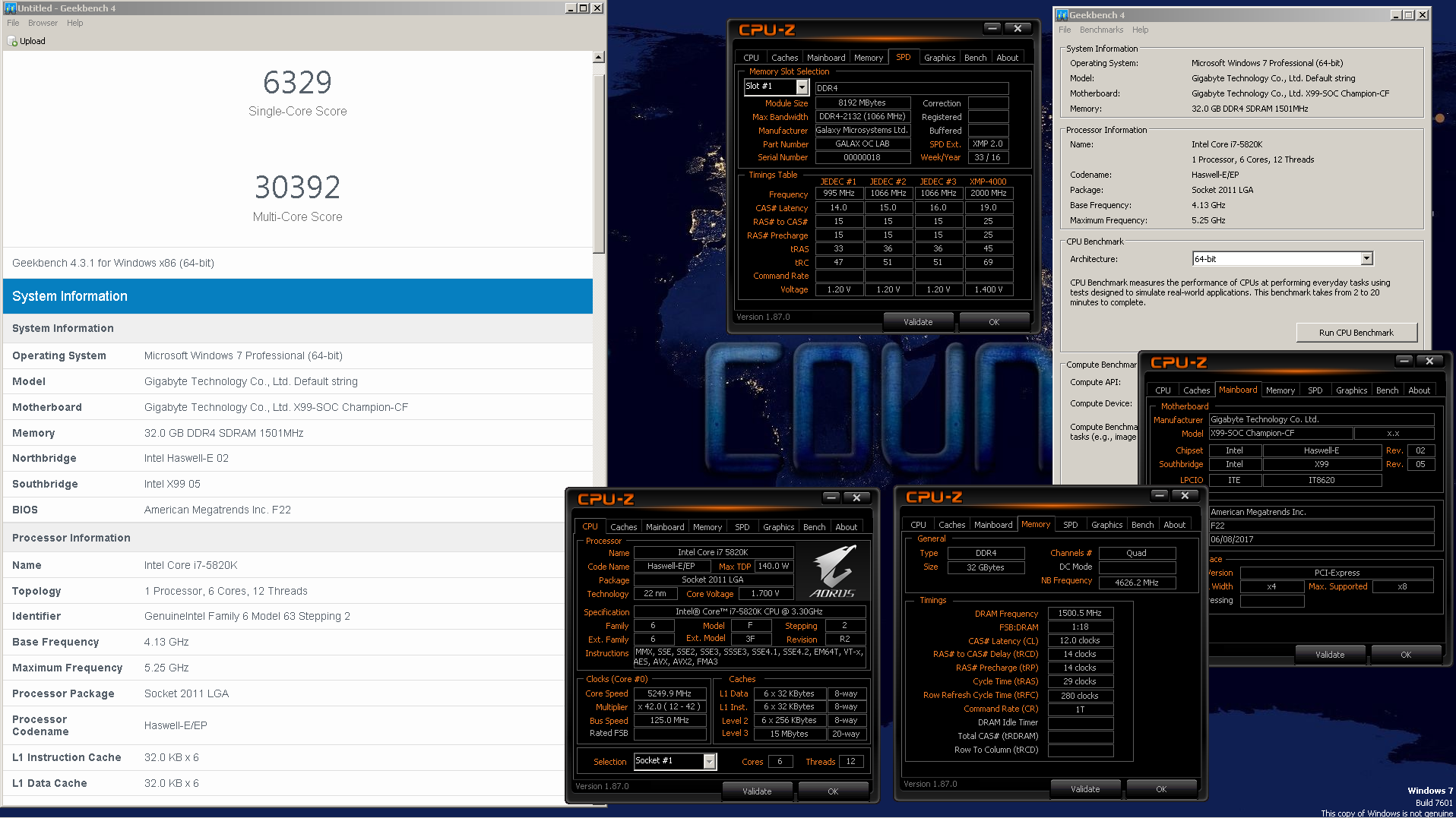This screenshot has width=1456, height=818.
Task: Click the Upload icon in Geekbench toolbar
Action: [12, 41]
